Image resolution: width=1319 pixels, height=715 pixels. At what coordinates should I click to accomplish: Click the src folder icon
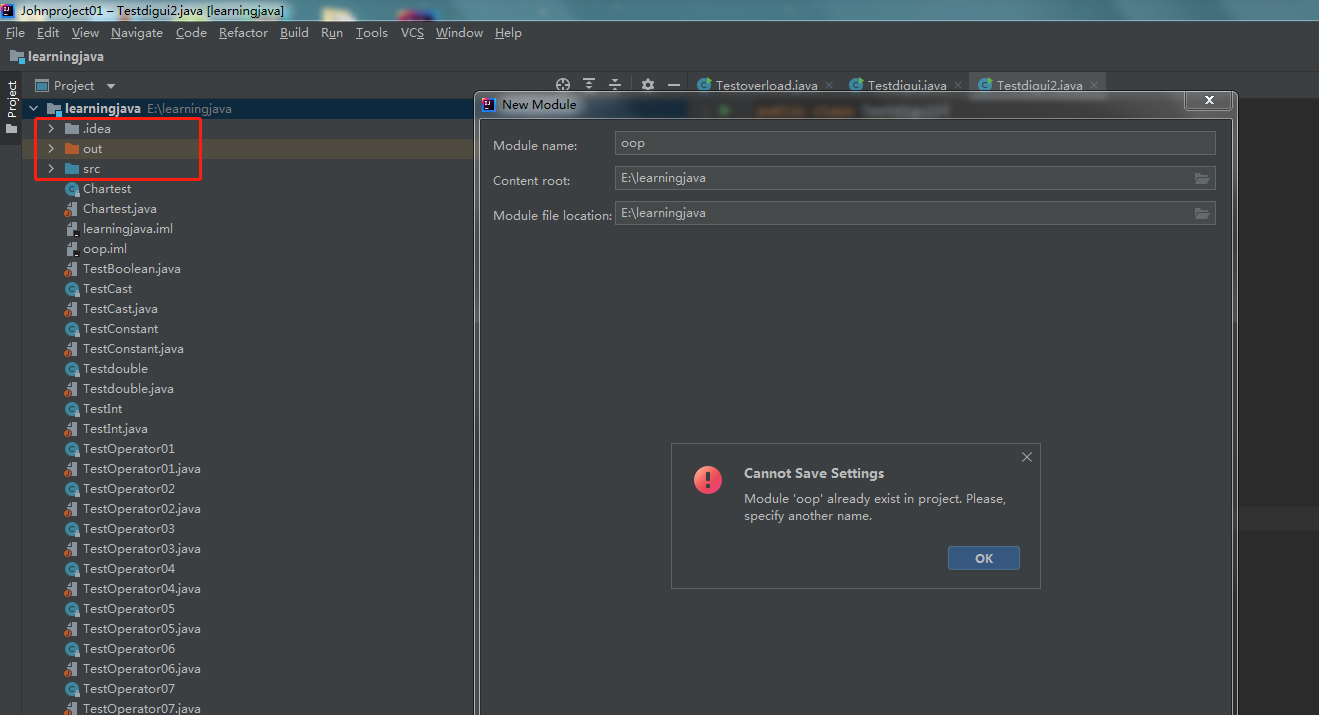(x=72, y=169)
